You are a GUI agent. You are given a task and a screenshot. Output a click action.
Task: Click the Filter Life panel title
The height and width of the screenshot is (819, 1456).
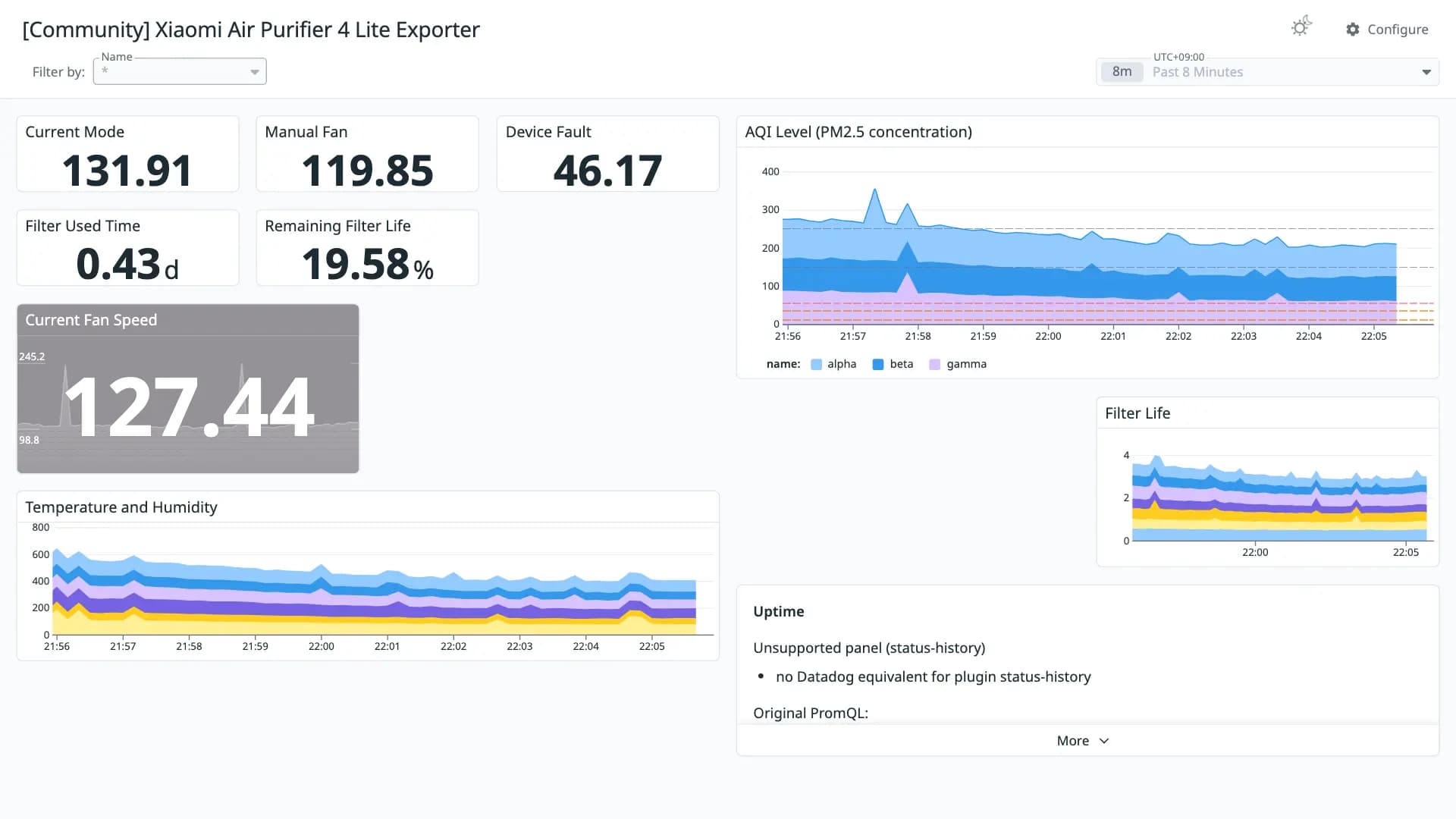tap(1137, 413)
